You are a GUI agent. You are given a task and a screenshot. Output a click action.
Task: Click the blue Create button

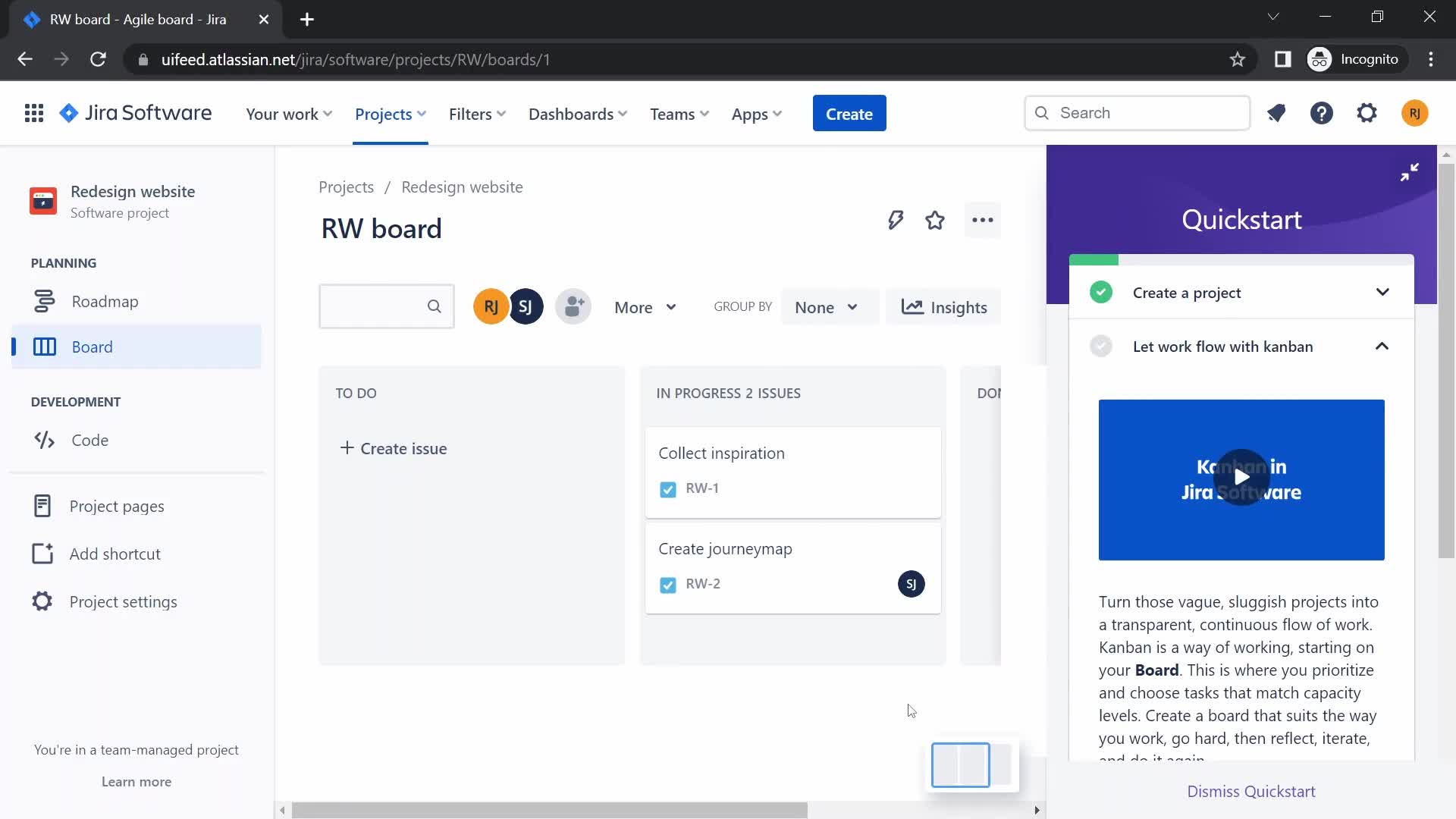[849, 114]
